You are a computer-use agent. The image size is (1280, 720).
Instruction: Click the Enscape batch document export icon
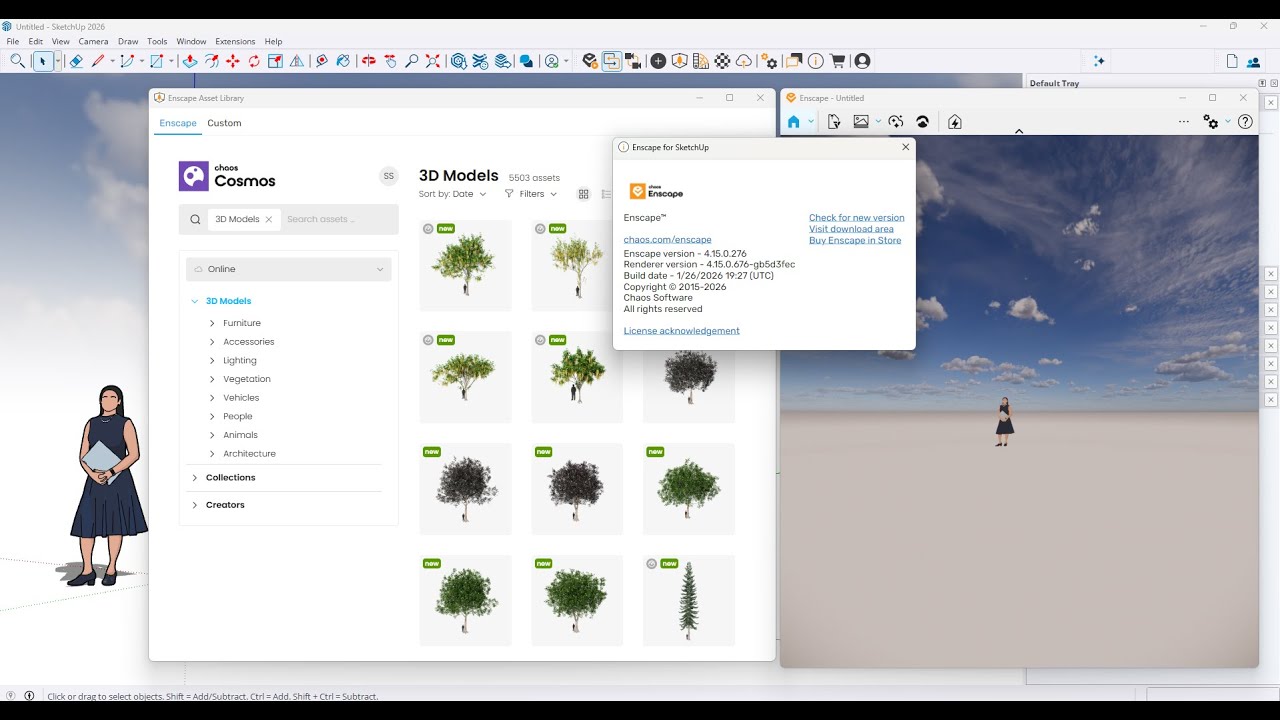[x=834, y=122]
